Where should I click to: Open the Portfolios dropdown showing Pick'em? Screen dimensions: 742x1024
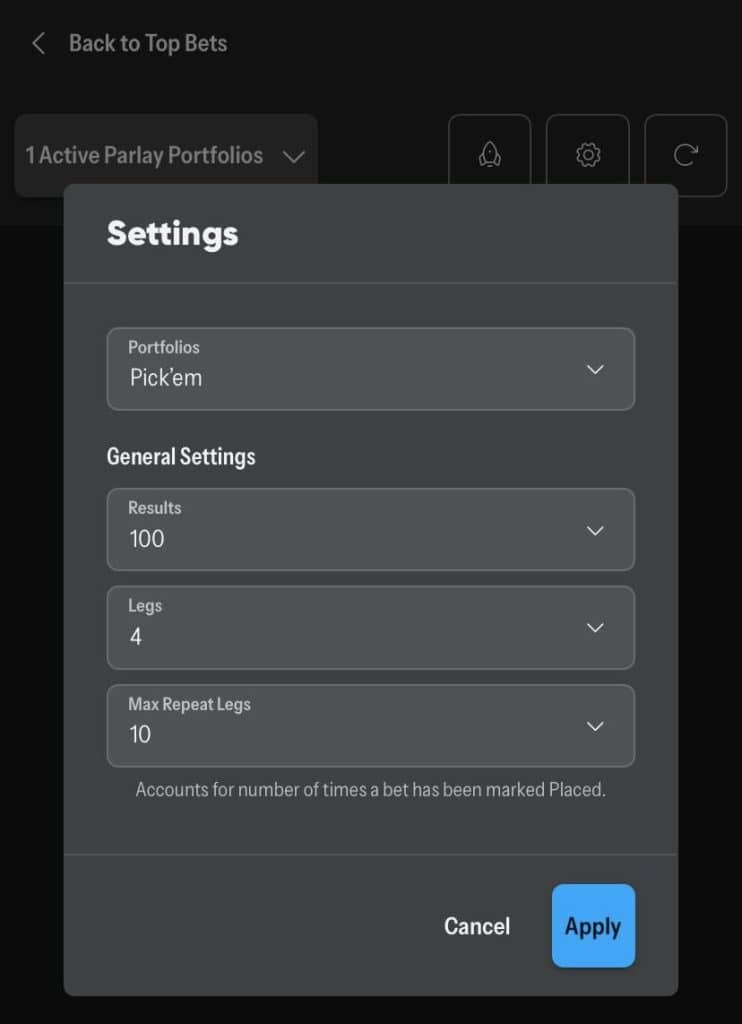pyautogui.click(x=370, y=369)
